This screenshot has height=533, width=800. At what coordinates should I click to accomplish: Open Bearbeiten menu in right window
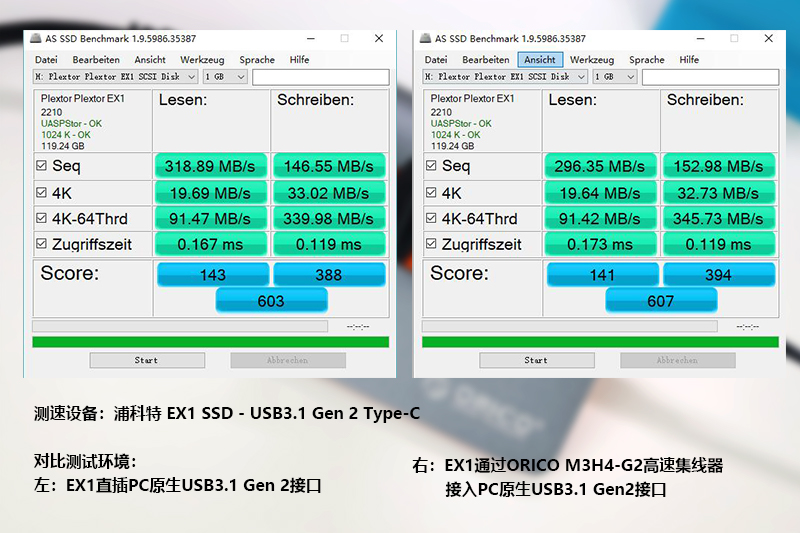click(486, 60)
